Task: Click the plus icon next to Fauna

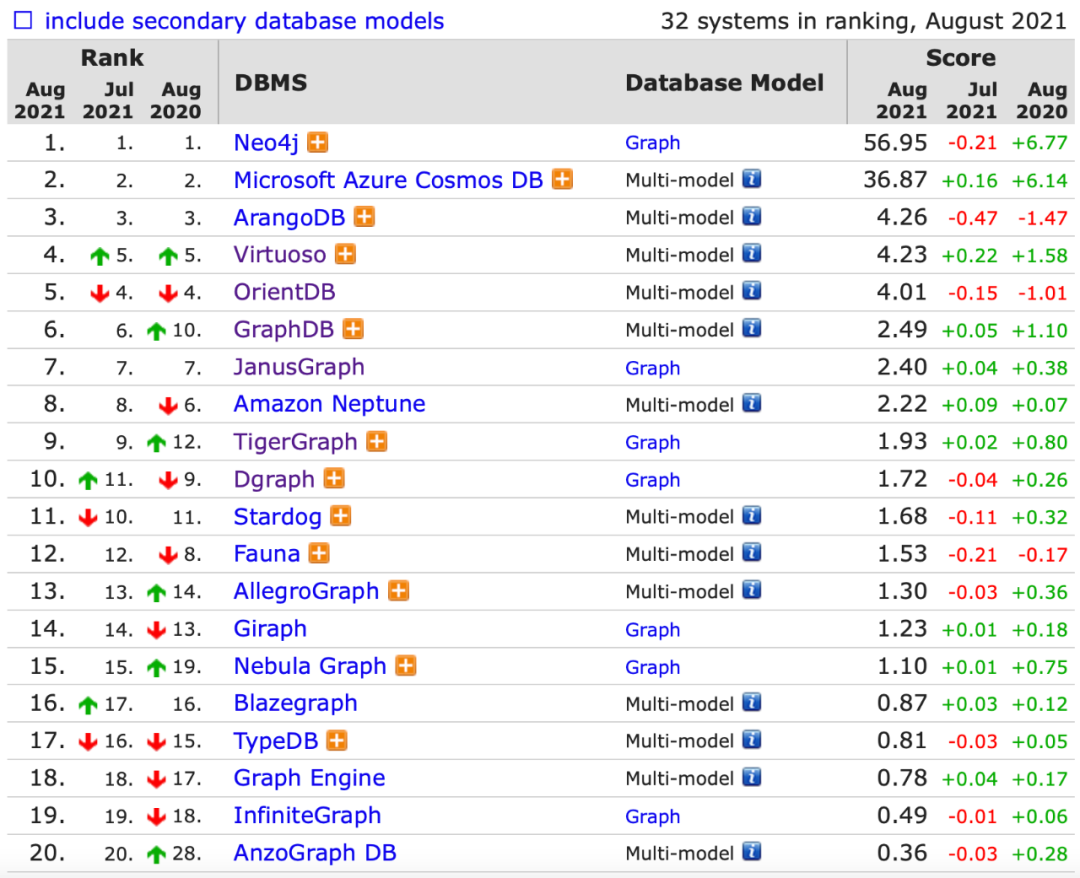Action: point(319,553)
